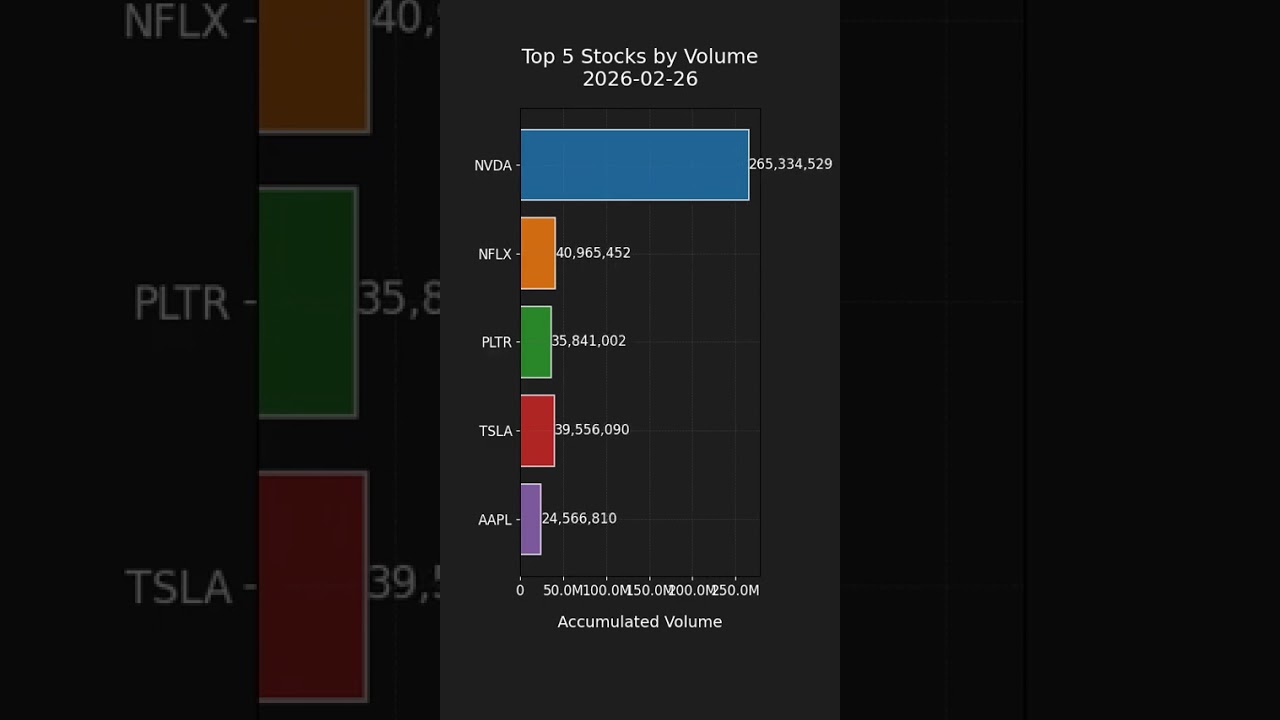The width and height of the screenshot is (1280, 720).
Task: Click the value 24,566,810
Action: point(579,518)
